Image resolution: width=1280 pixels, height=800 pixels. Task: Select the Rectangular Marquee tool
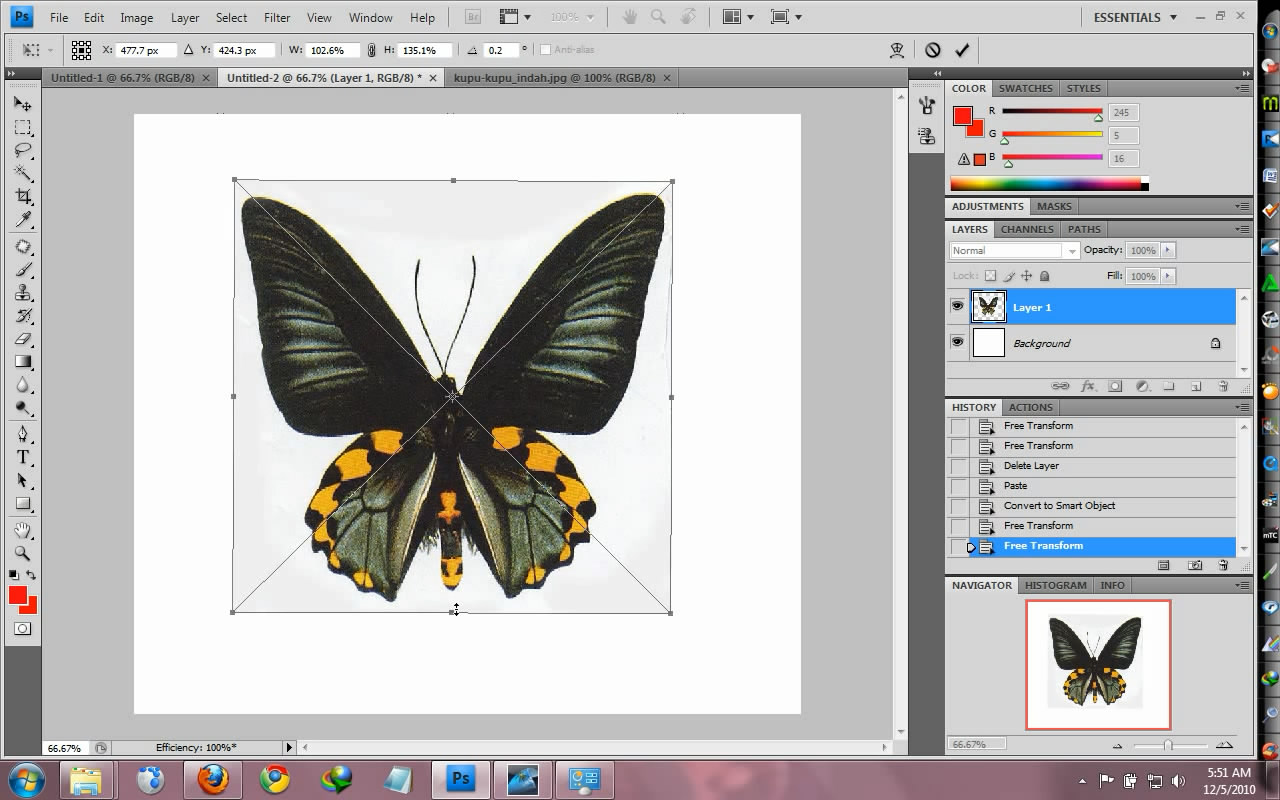tap(22, 128)
